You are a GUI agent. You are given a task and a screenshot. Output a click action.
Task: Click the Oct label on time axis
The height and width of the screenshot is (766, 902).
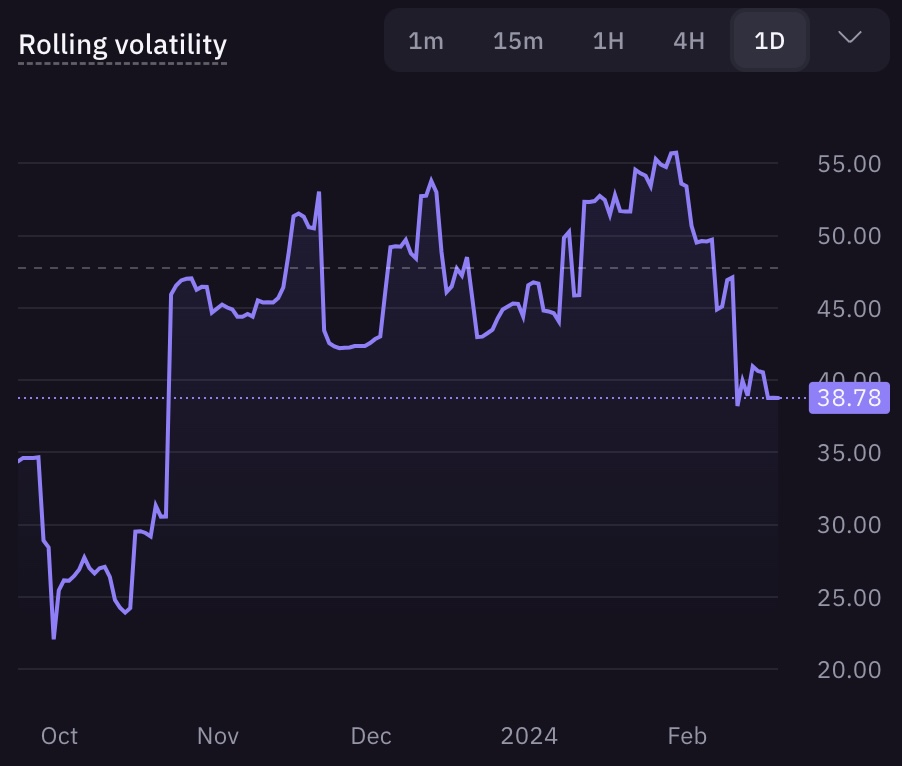coord(59,736)
